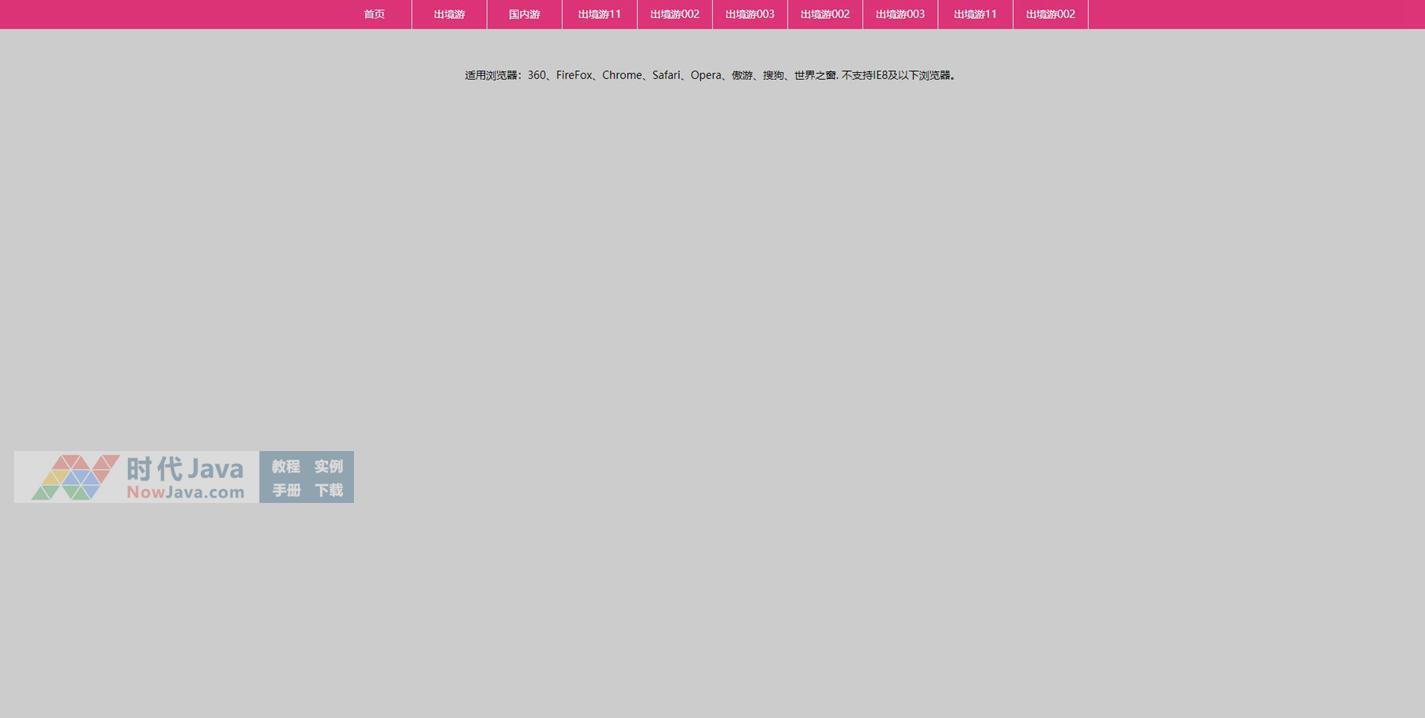The height and width of the screenshot is (718, 1425).
Task: Open the last 出境游002 menu item
Action: pyautogui.click(x=1050, y=14)
